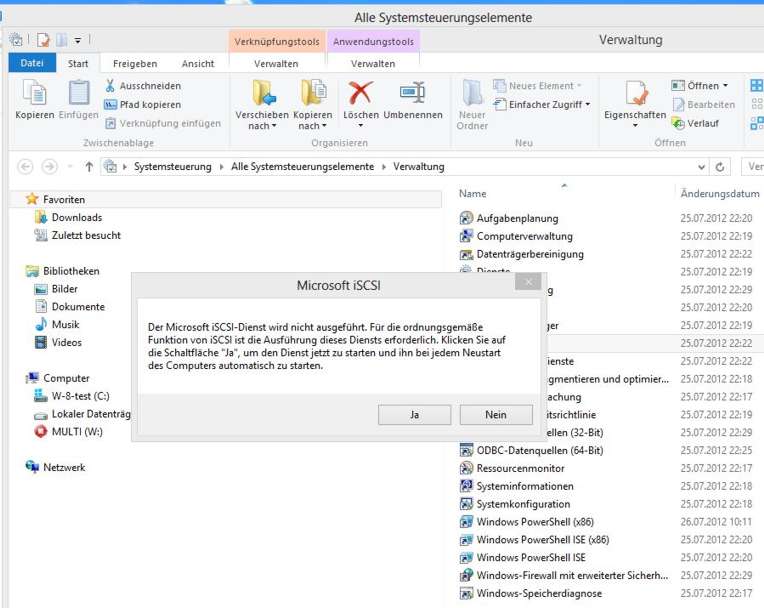Open Neues Element dropdown
The height and width of the screenshot is (608, 764).
tap(538, 86)
